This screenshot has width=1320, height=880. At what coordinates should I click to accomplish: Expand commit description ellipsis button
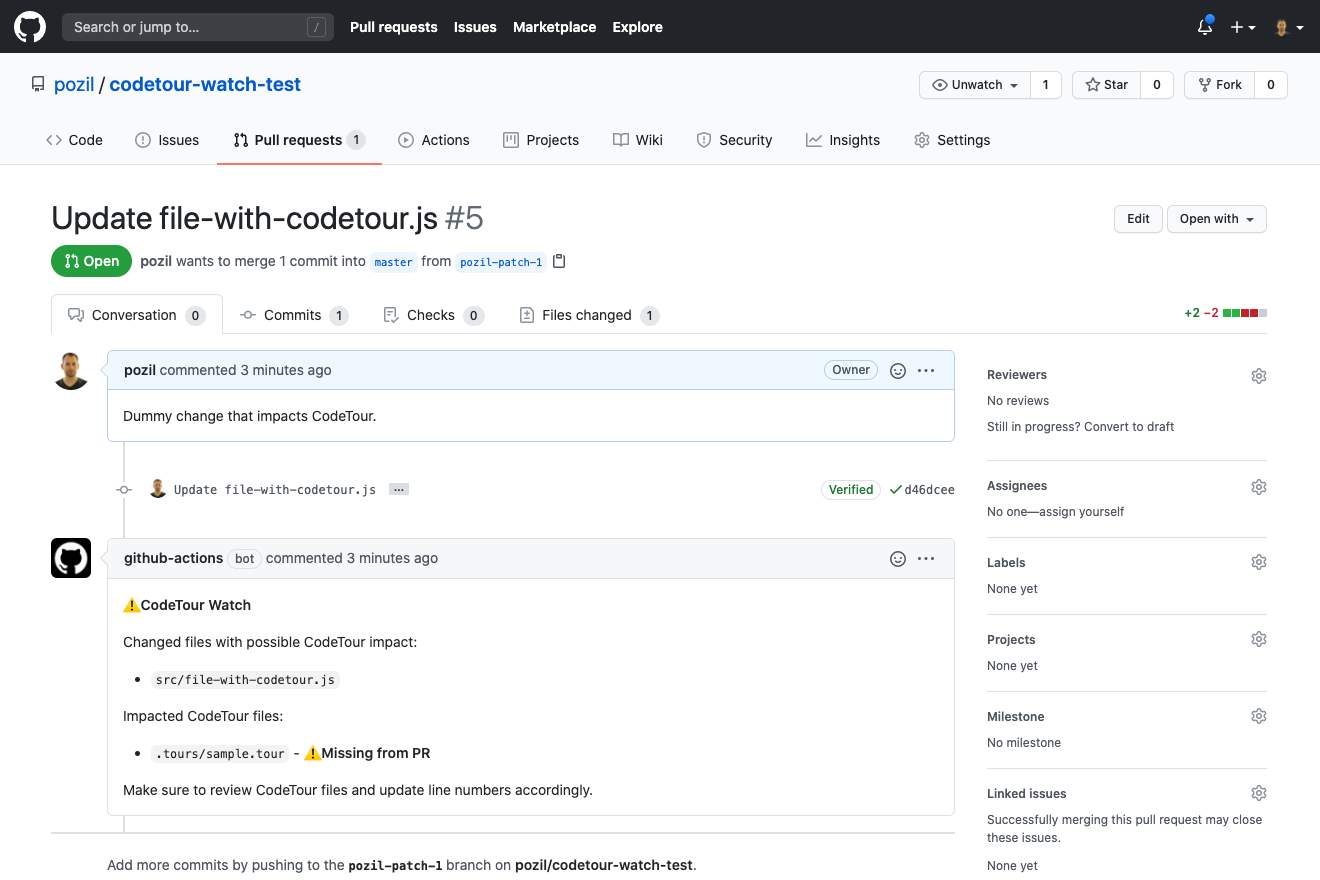pos(399,490)
